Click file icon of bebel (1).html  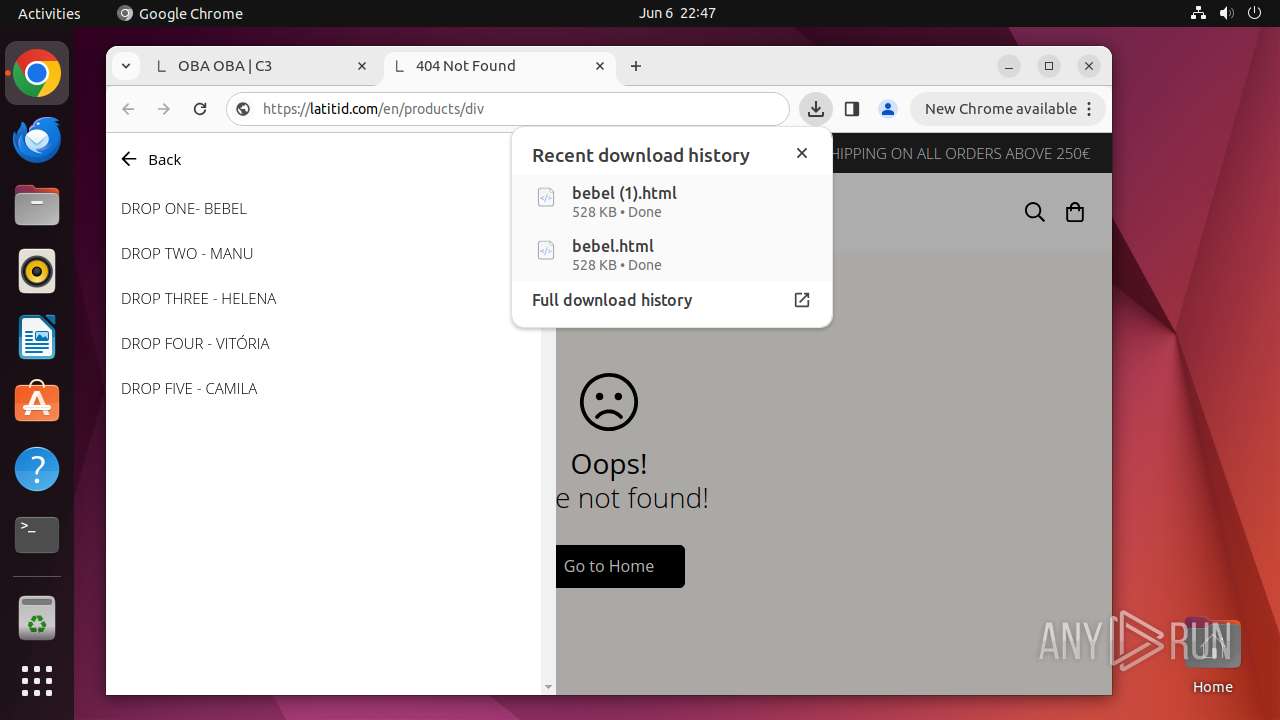click(546, 197)
